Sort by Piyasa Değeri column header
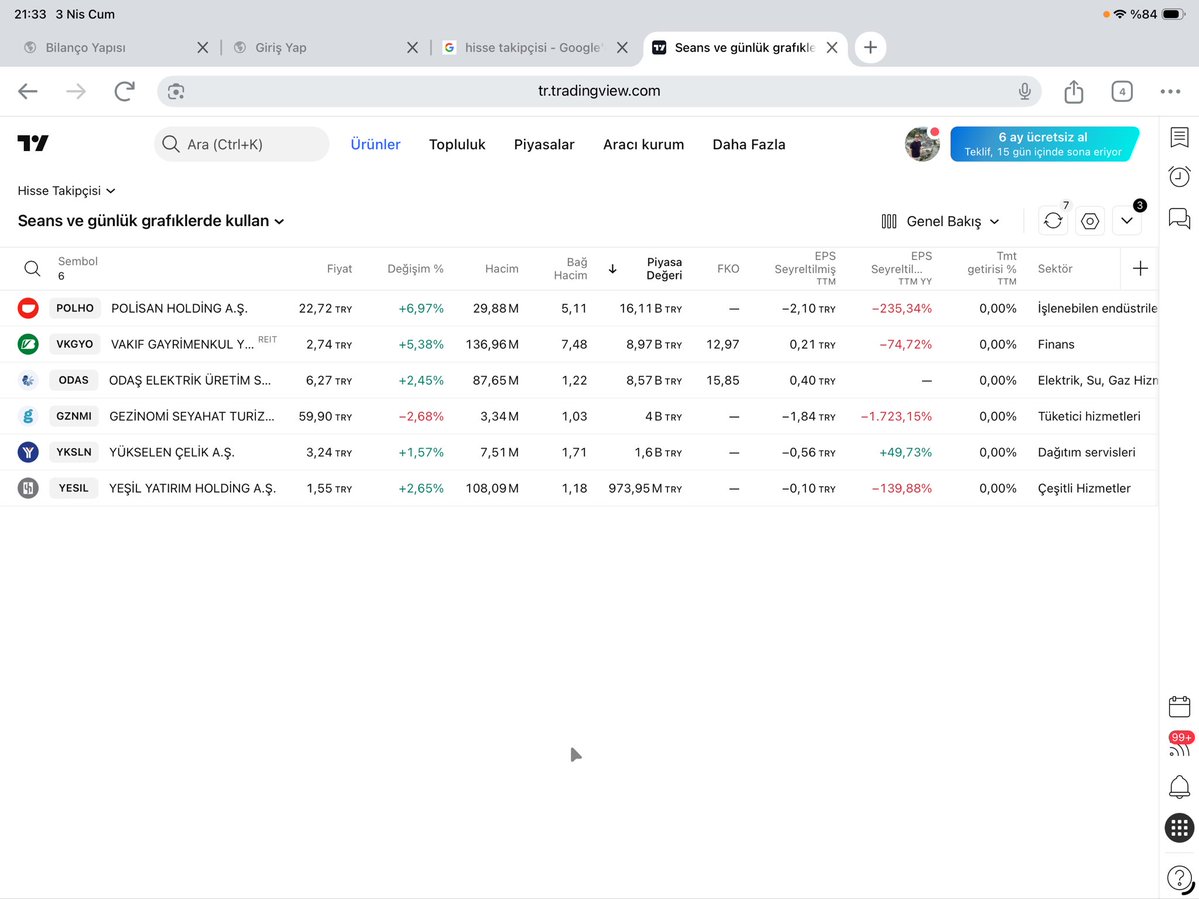Viewport: 1199px width, 899px height. (664, 268)
